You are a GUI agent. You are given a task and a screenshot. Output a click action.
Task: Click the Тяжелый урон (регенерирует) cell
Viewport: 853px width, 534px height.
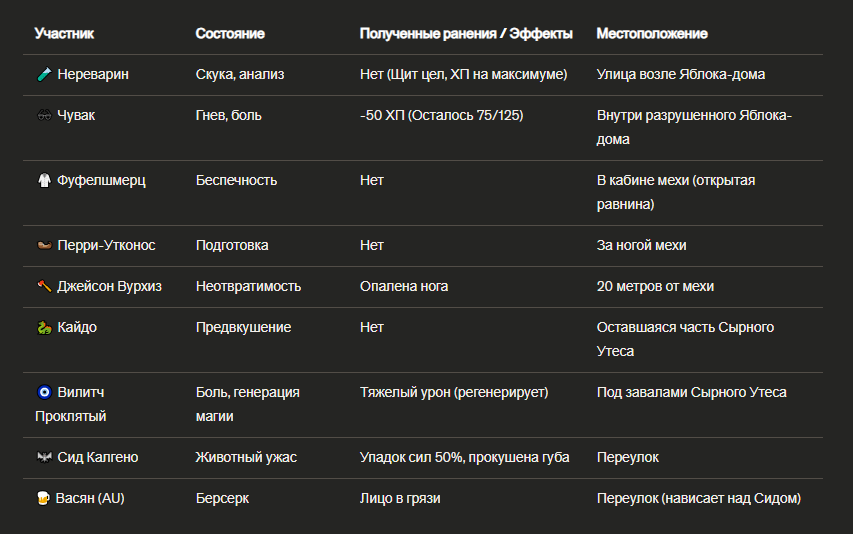tap(454, 392)
